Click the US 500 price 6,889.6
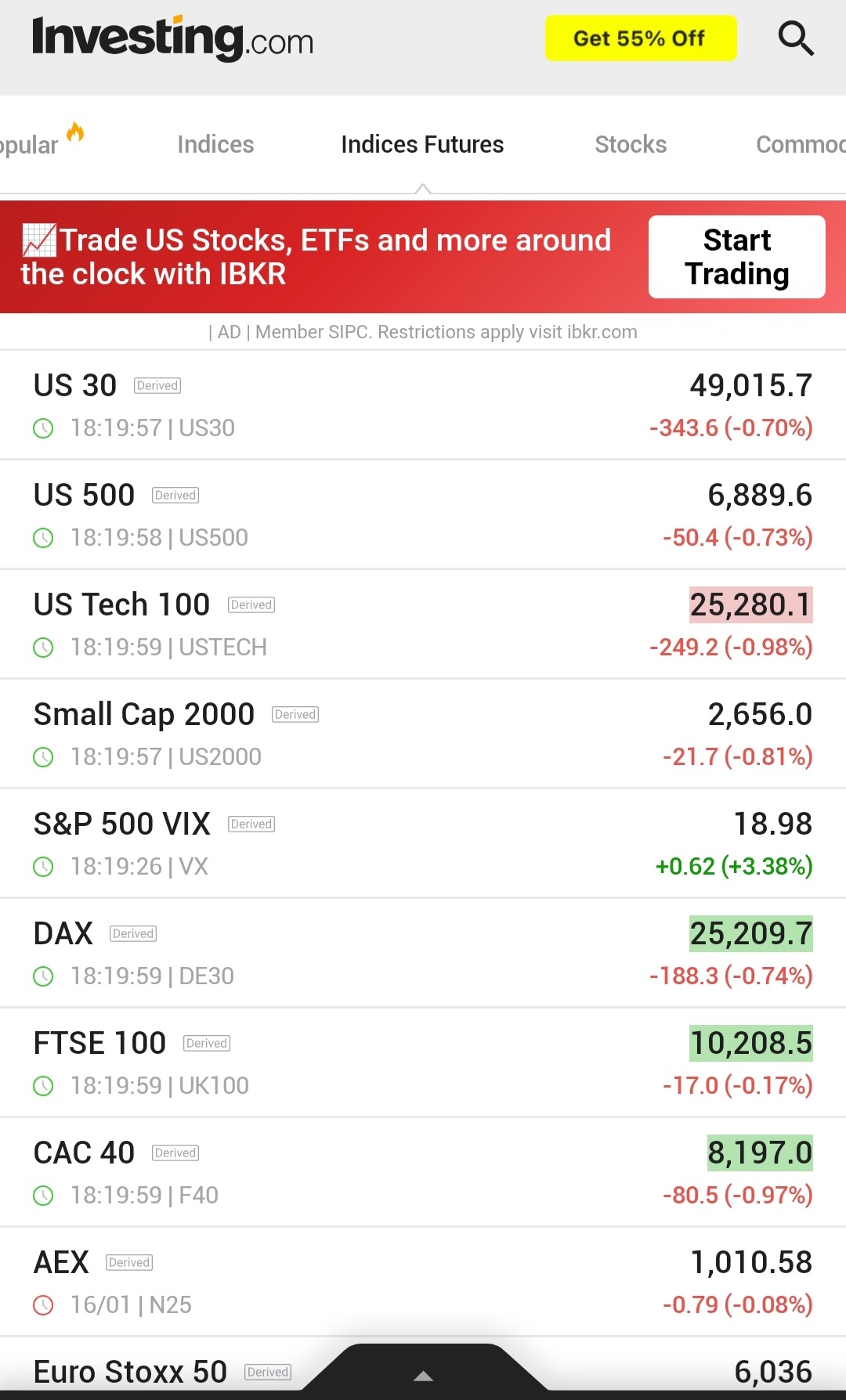846x1400 pixels. point(759,495)
